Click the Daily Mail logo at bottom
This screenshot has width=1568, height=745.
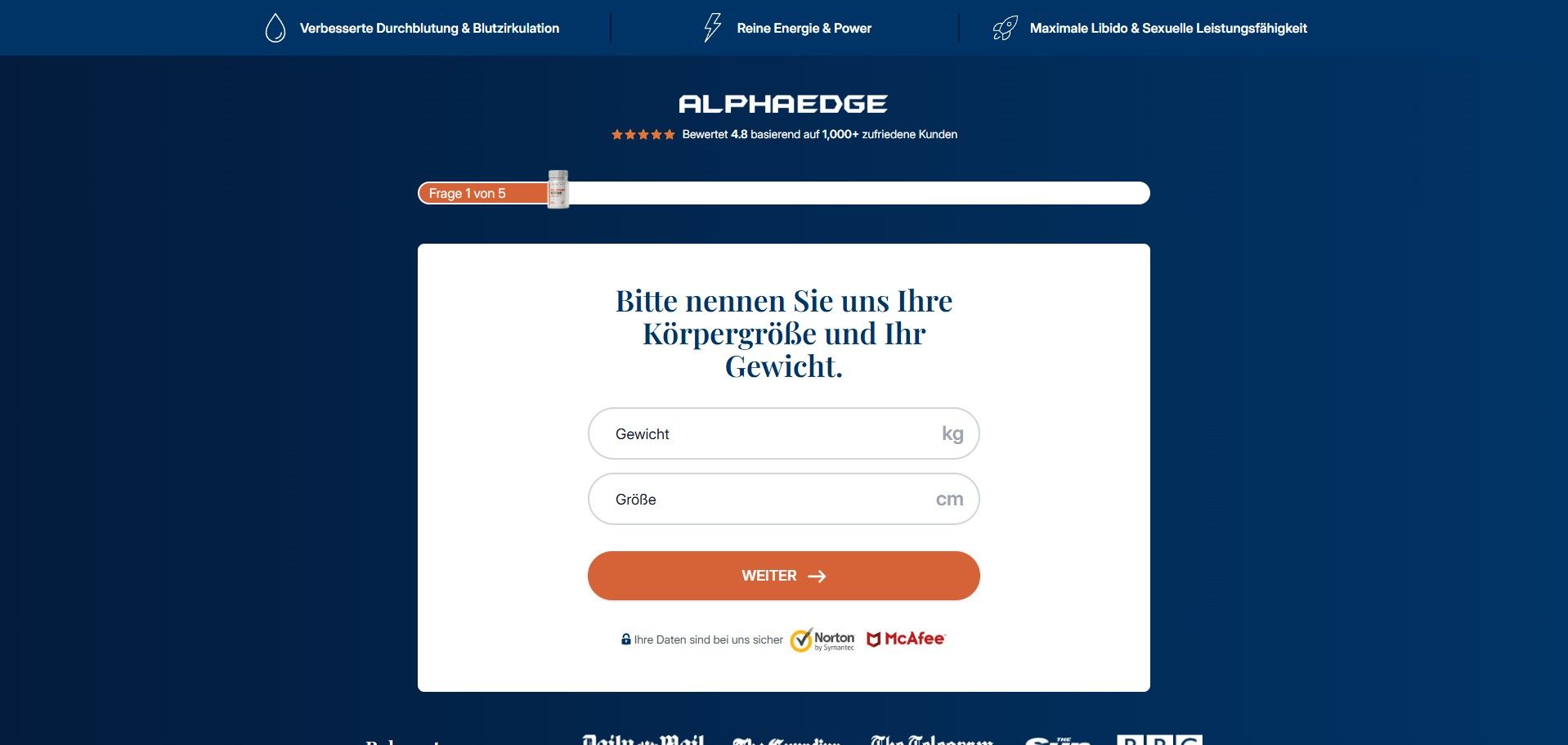coord(643,739)
